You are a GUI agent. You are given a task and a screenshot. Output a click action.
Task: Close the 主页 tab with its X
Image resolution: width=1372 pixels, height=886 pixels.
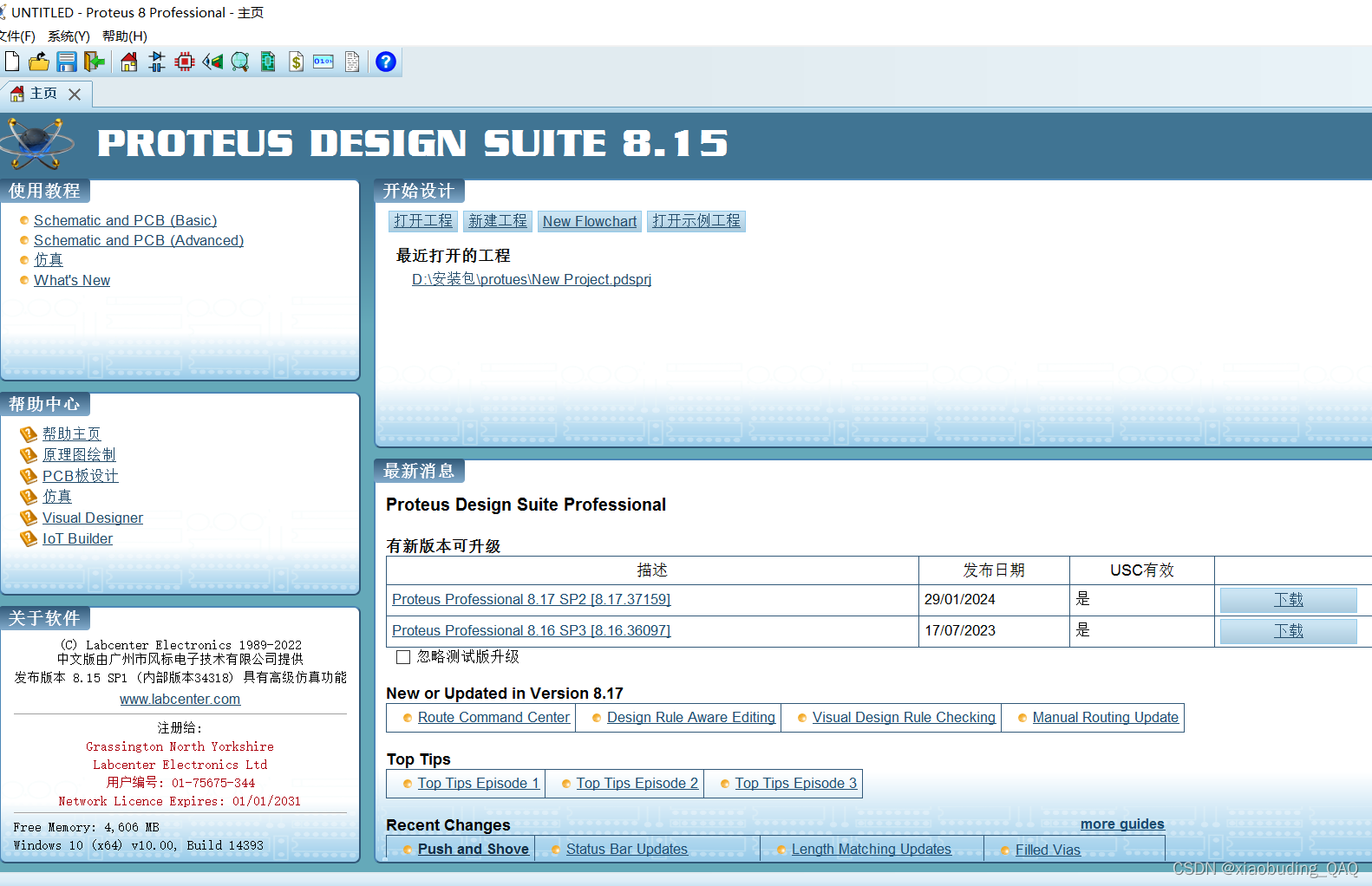pos(75,94)
